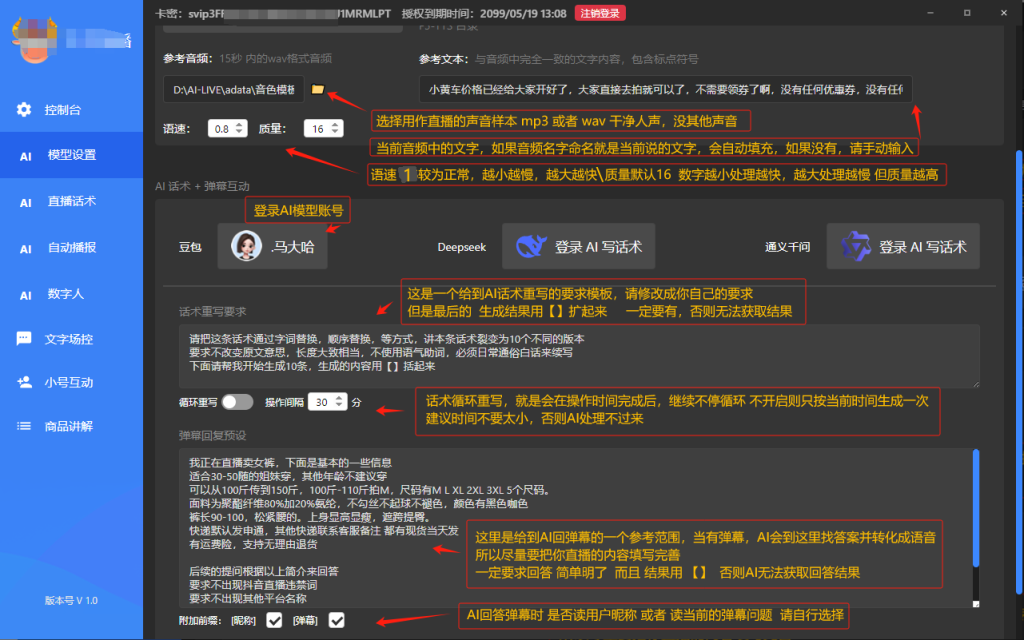Click the user avatar in the sidebar
This screenshot has width=1024, height=640.
point(35,39)
